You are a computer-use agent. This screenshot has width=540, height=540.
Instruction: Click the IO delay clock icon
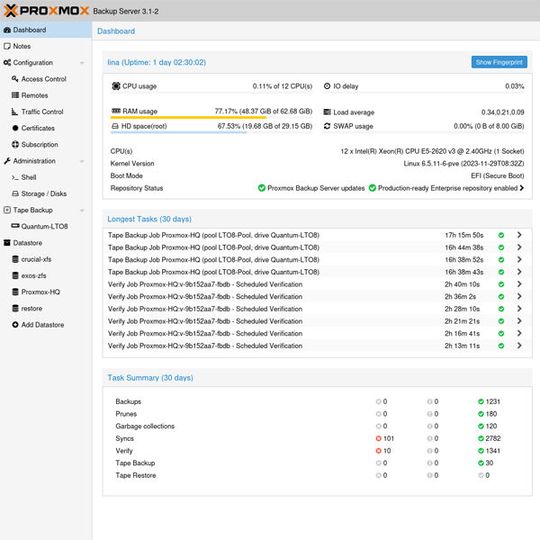click(x=327, y=86)
